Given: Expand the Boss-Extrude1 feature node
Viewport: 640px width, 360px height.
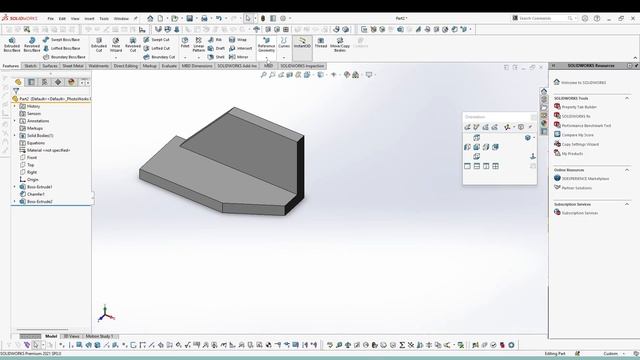Looking at the screenshot, I should click(x=15, y=187).
